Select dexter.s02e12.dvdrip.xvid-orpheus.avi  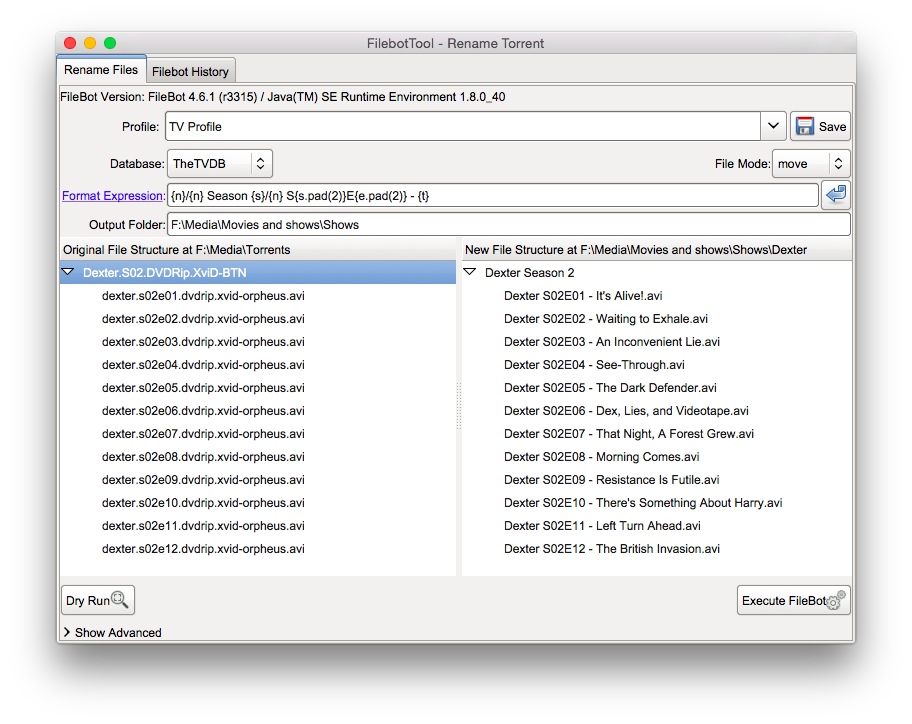point(203,549)
